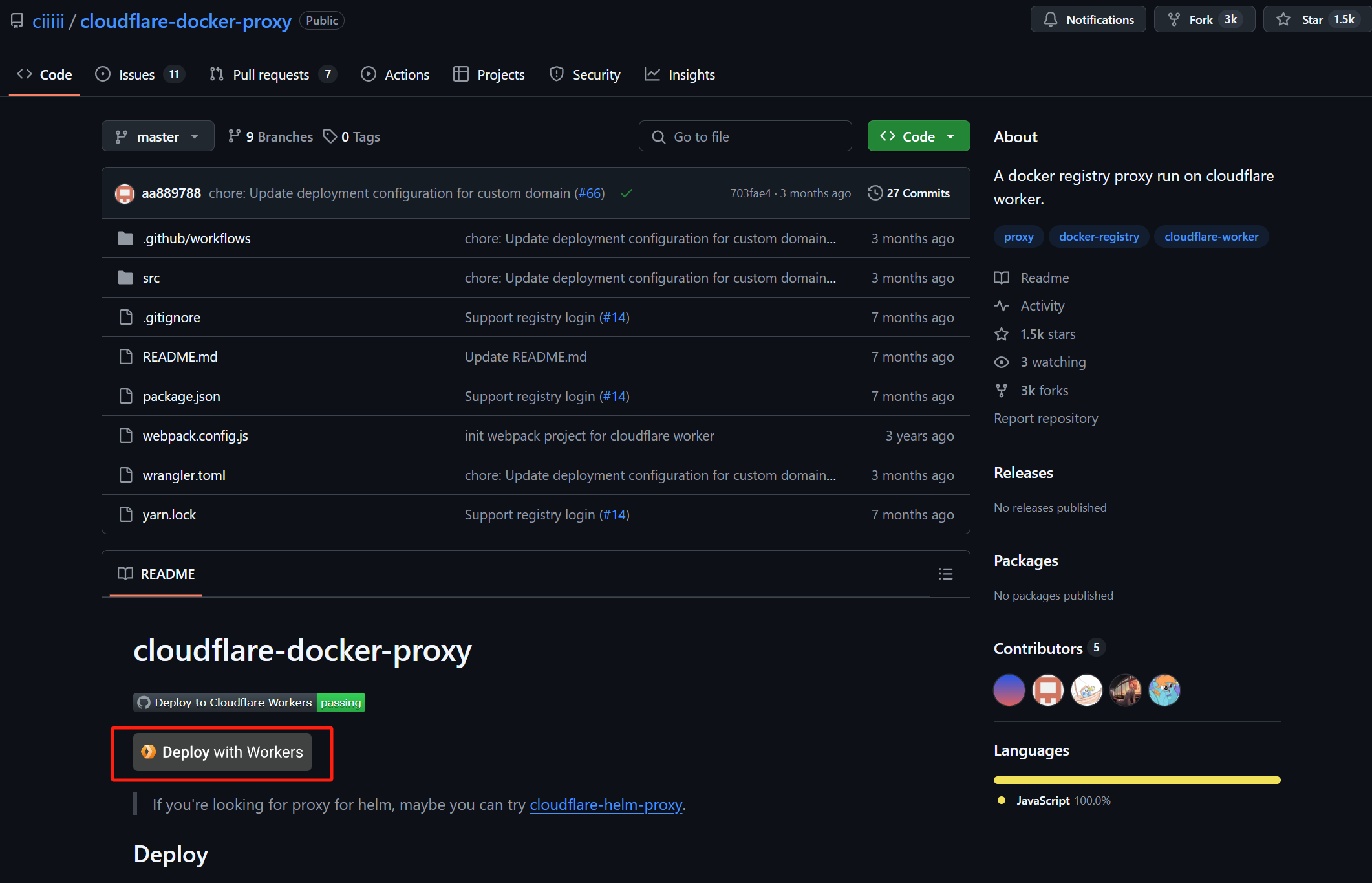The height and width of the screenshot is (883, 1372).
Task: Open .github/workflows folder
Action: pos(197,238)
